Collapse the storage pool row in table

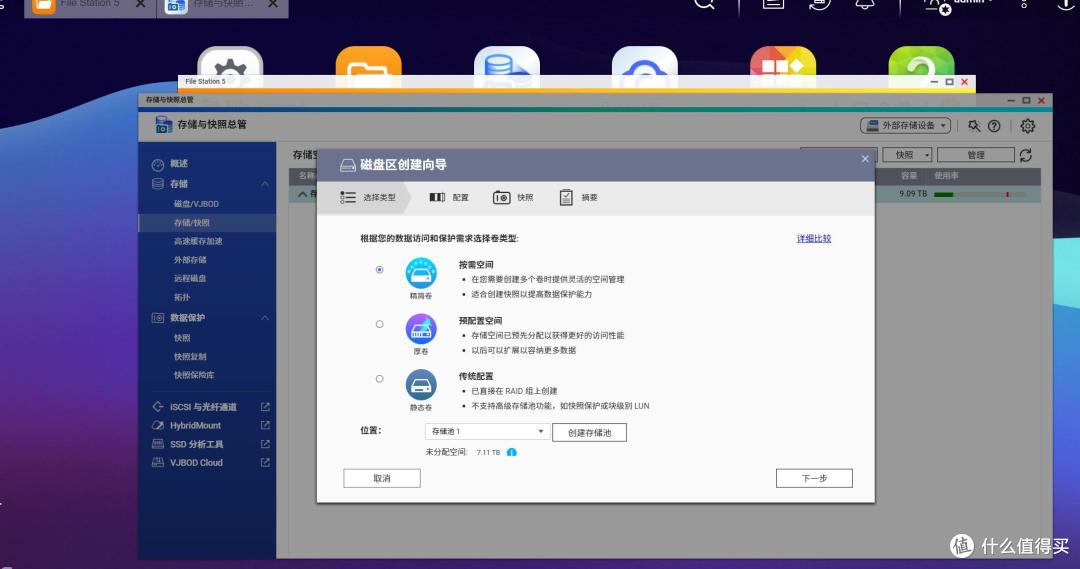[x=302, y=194]
